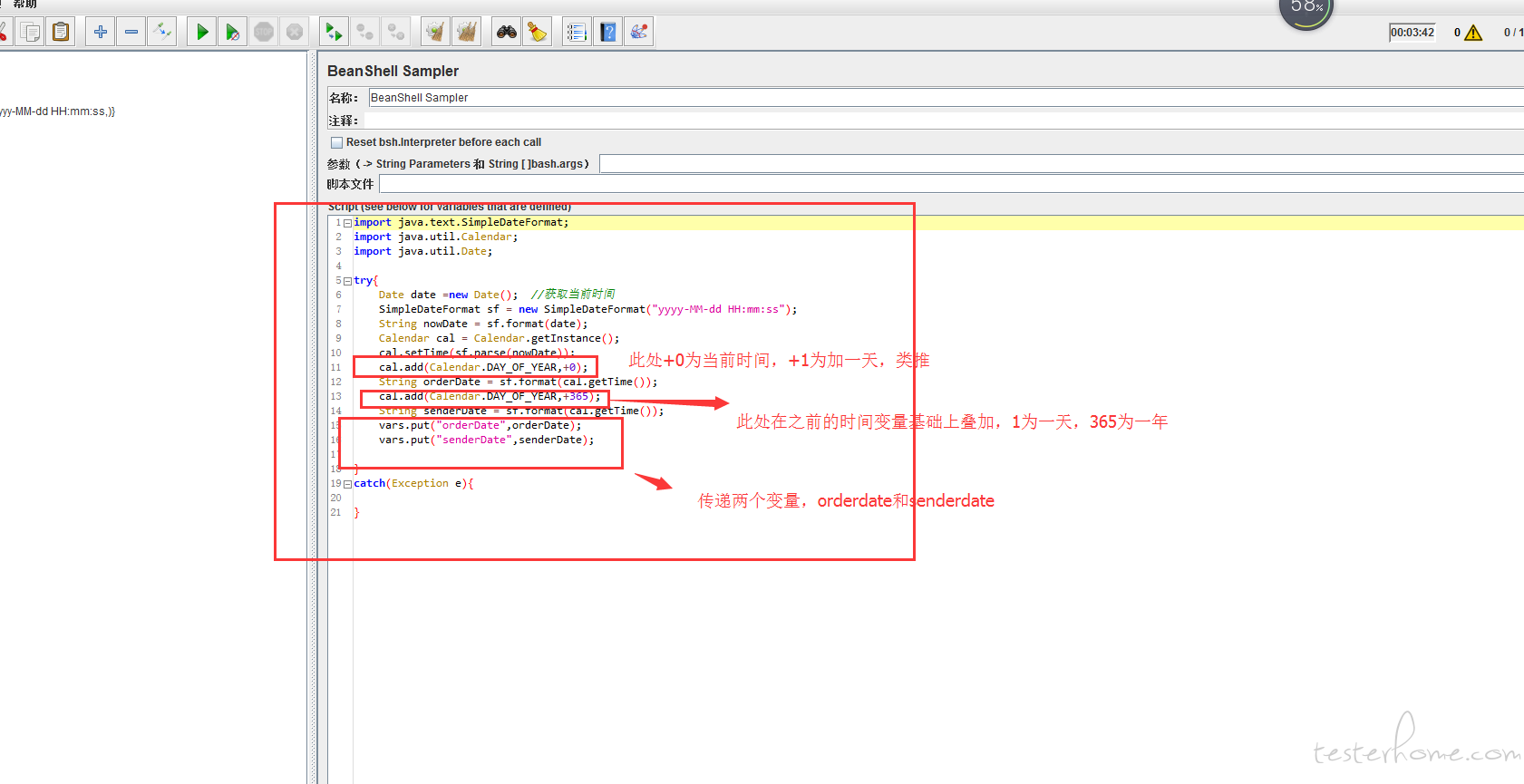Image resolution: width=1524 pixels, height=784 pixels.
Task: Click tree item text ending MM-dd HH:mm:ss,)}
Action: pyautogui.click(x=58, y=111)
